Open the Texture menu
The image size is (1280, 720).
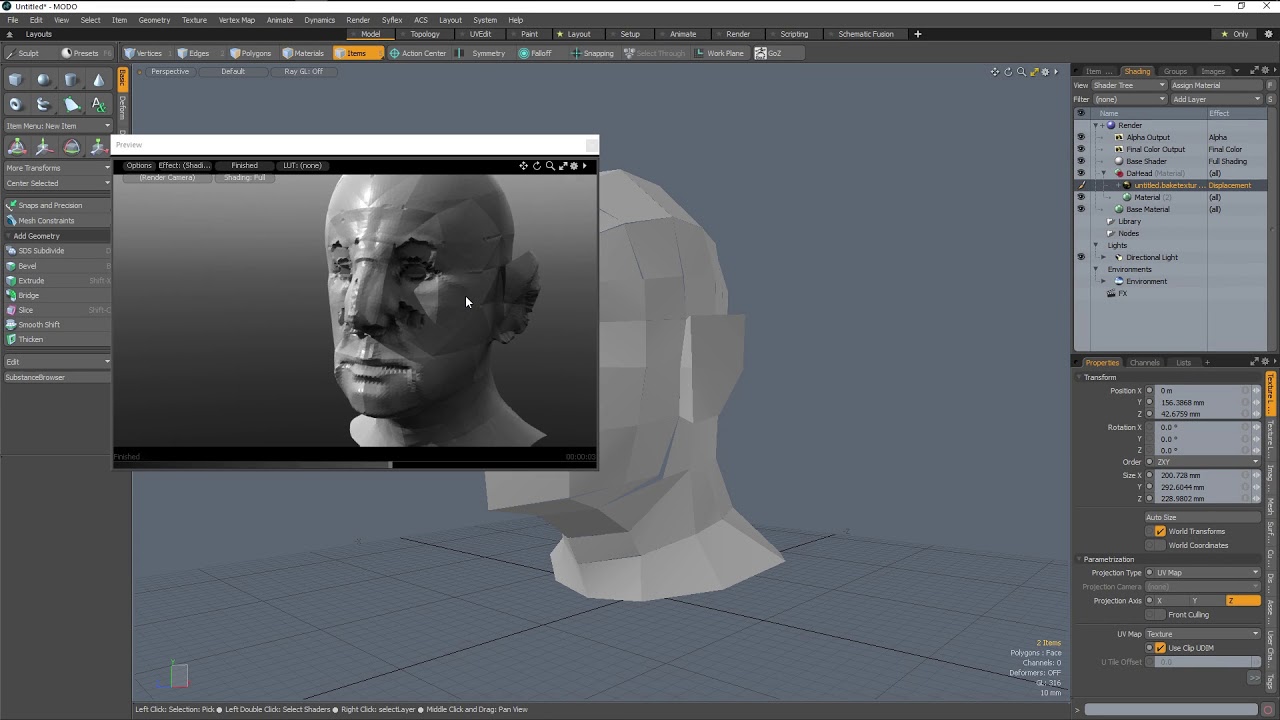click(195, 20)
